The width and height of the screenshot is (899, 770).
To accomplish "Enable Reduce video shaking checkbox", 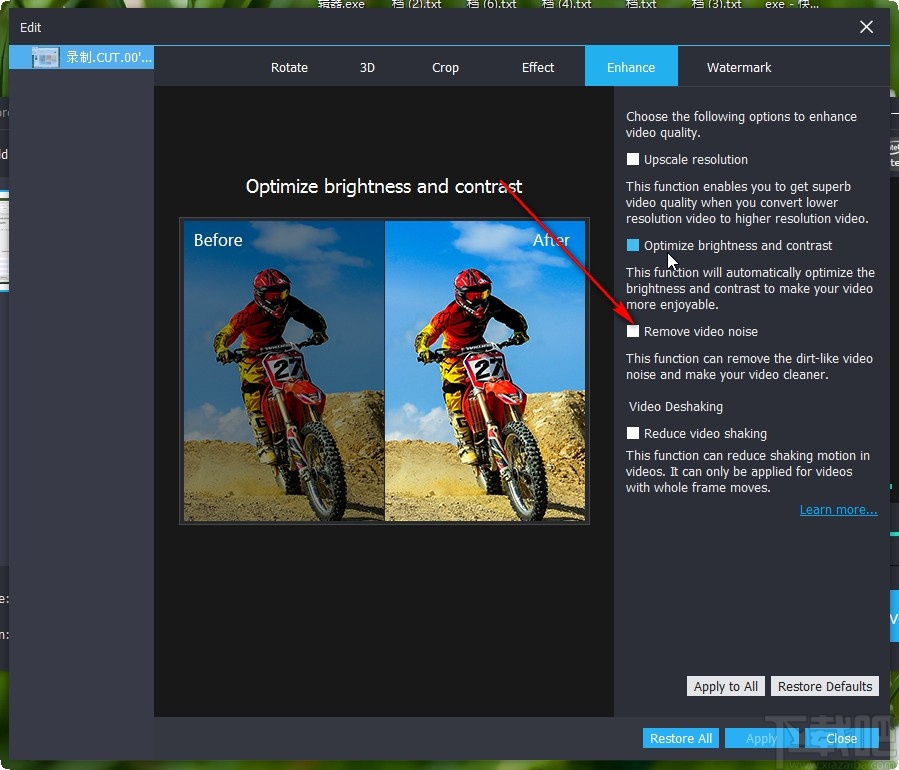I will pyautogui.click(x=632, y=433).
